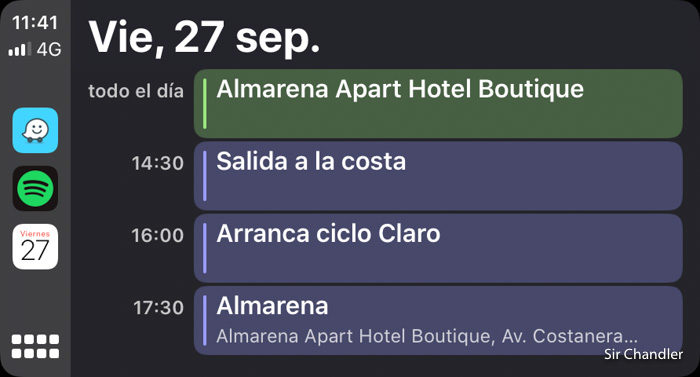Select the Arranca ciclo Claro event

tap(438, 248)
